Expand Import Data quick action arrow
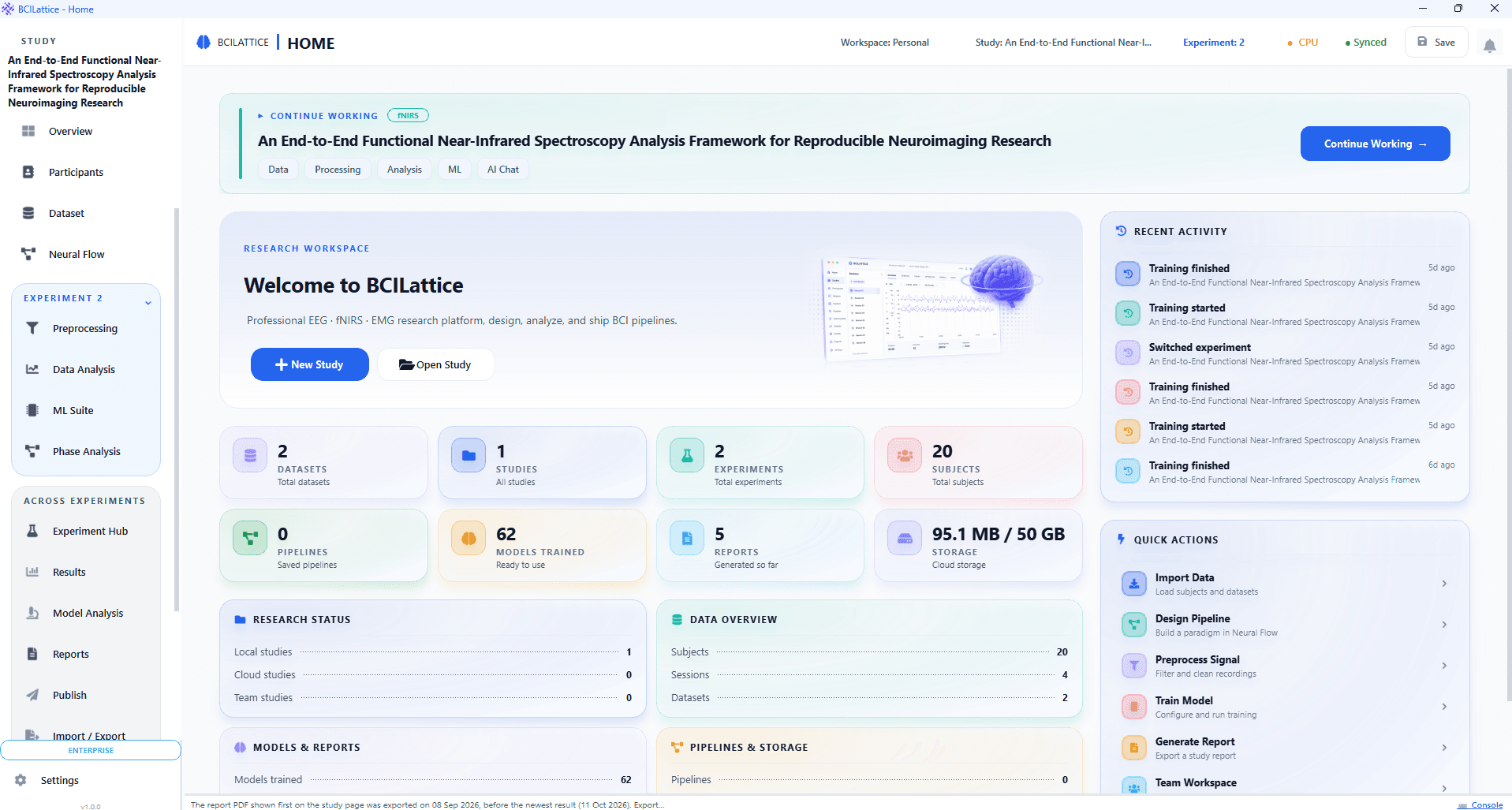 tap(1444, 584)
